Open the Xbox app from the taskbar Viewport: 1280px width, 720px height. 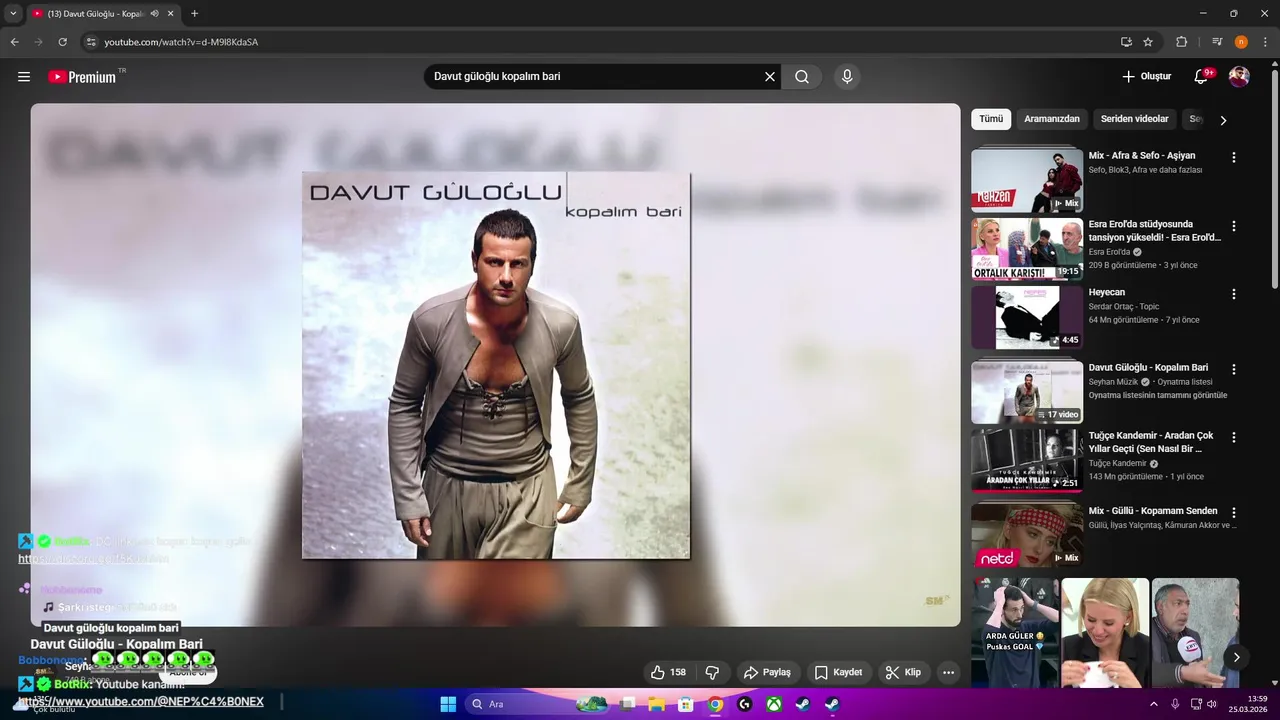pos(774,704)
